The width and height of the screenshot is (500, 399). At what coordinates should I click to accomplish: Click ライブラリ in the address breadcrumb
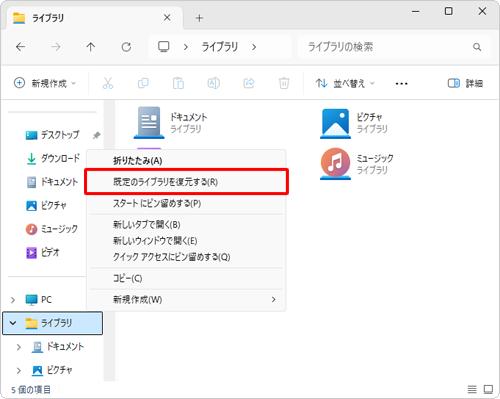tap(220, 47)
